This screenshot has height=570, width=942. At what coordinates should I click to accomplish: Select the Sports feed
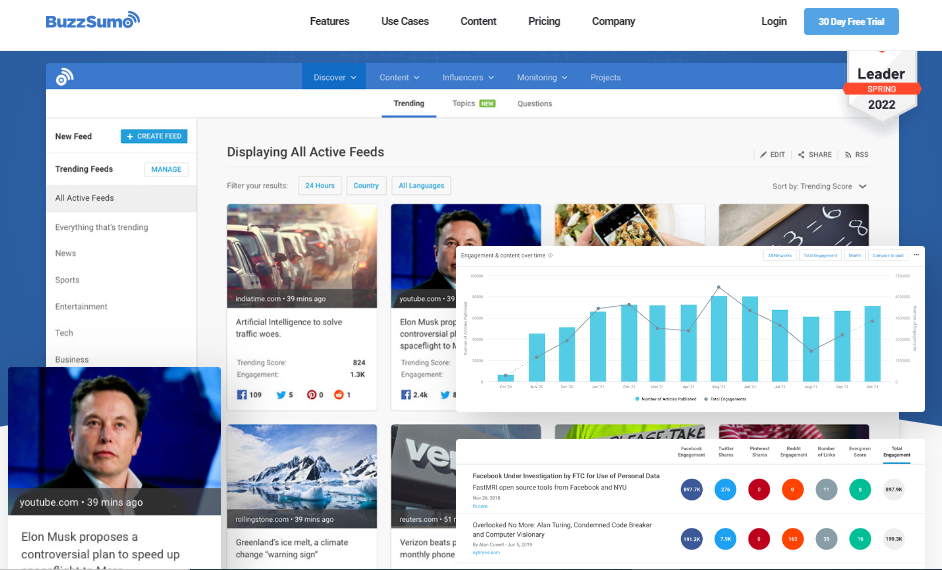[x=67, y=280]
